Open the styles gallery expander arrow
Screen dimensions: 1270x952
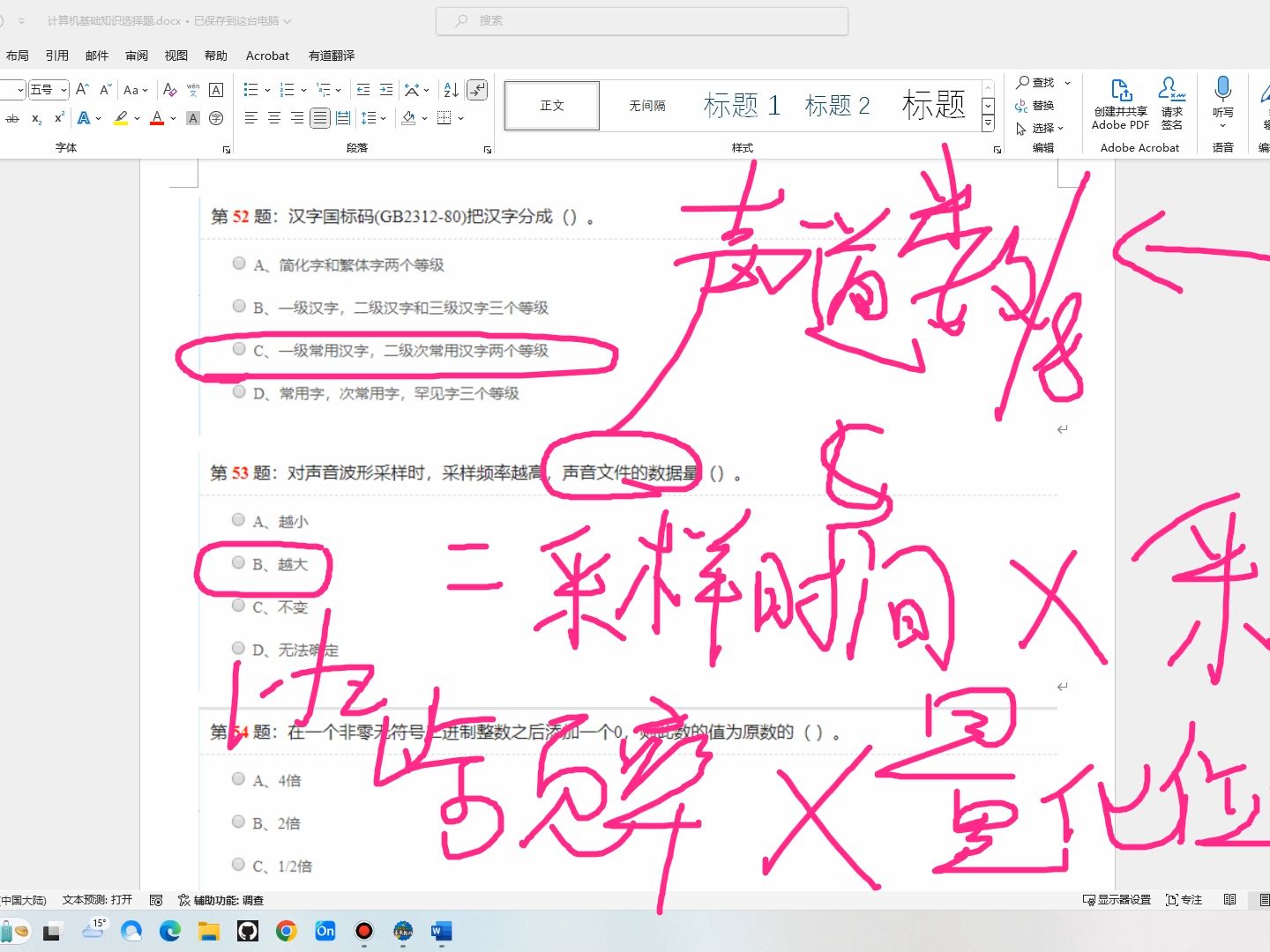point(987,124)
